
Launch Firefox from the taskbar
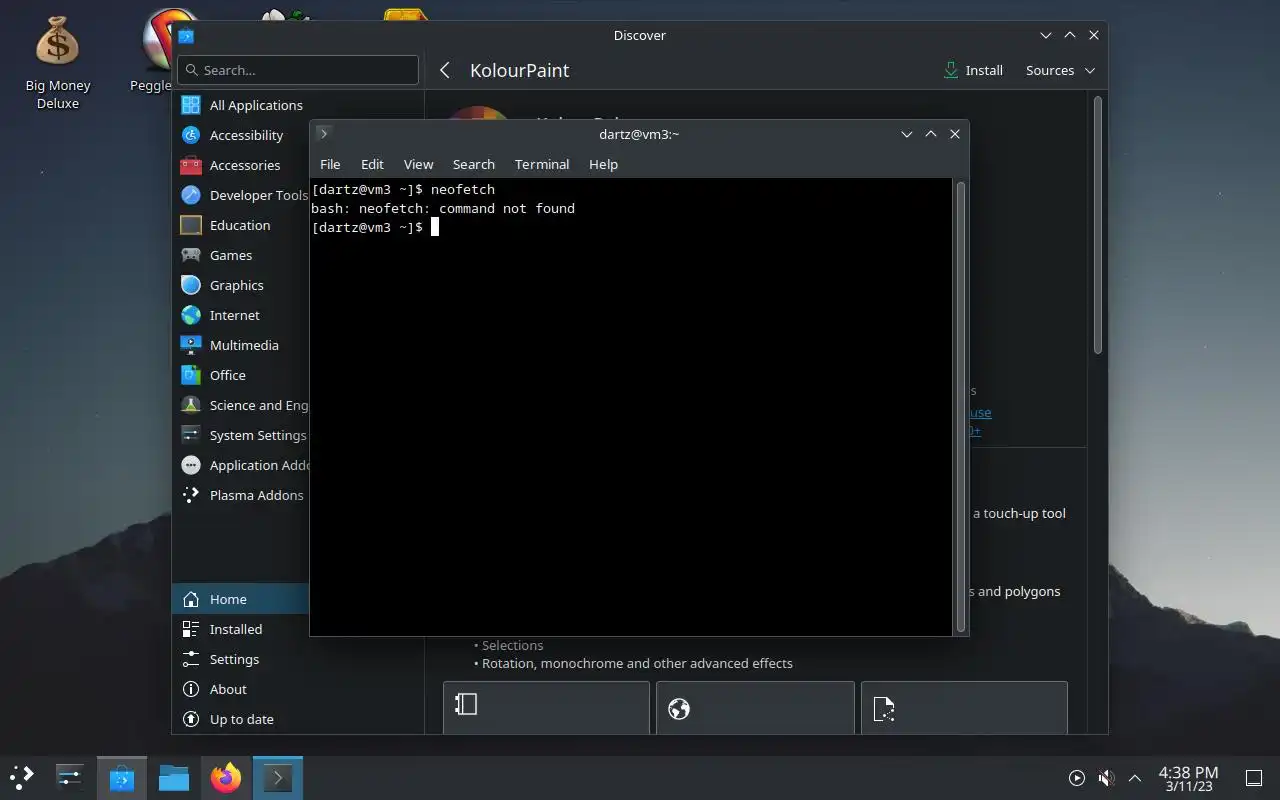[226, 777]
